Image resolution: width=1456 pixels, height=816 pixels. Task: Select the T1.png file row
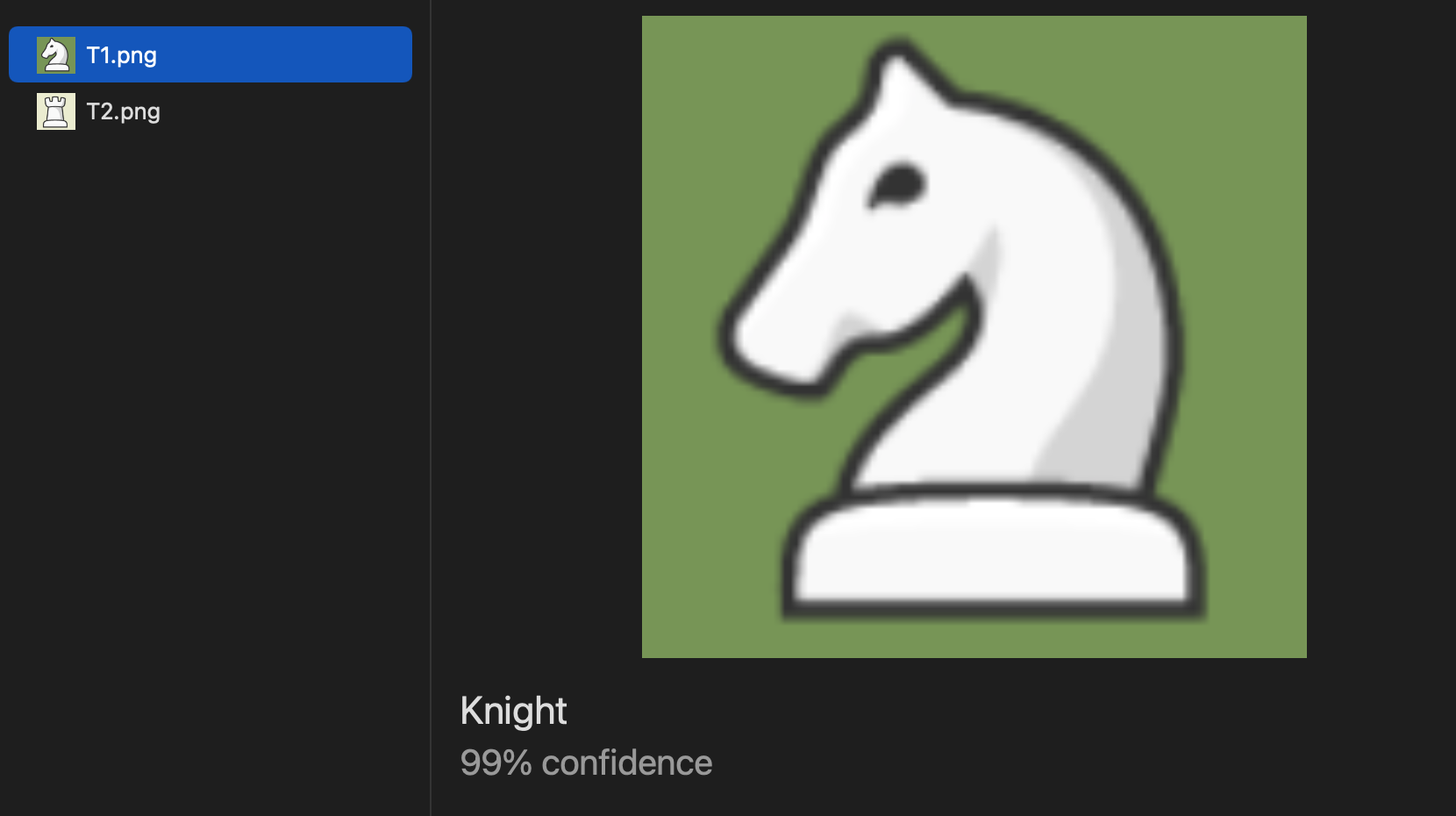(211, 54)
